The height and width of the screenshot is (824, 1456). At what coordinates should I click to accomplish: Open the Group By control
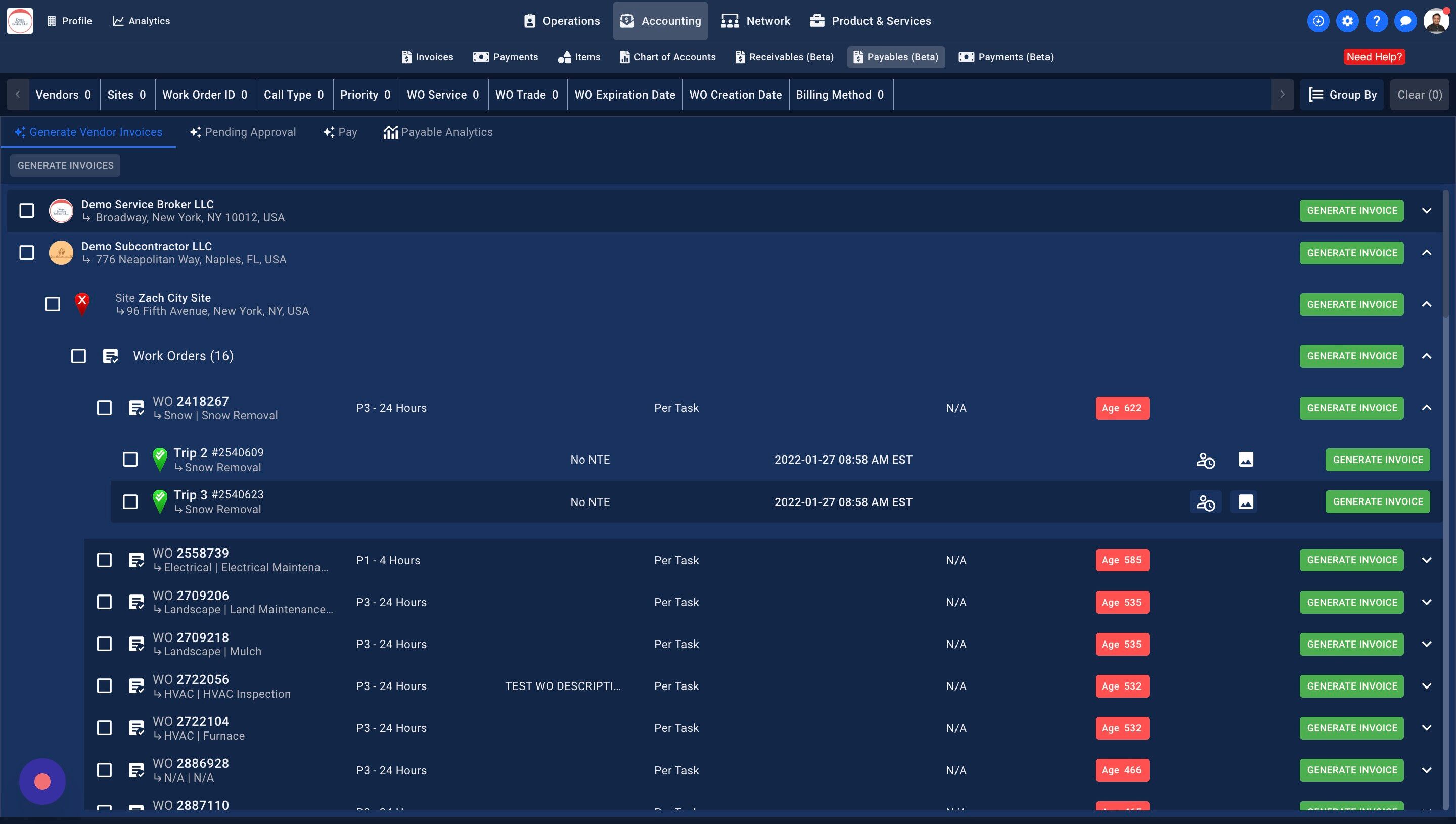[1342, 95]
